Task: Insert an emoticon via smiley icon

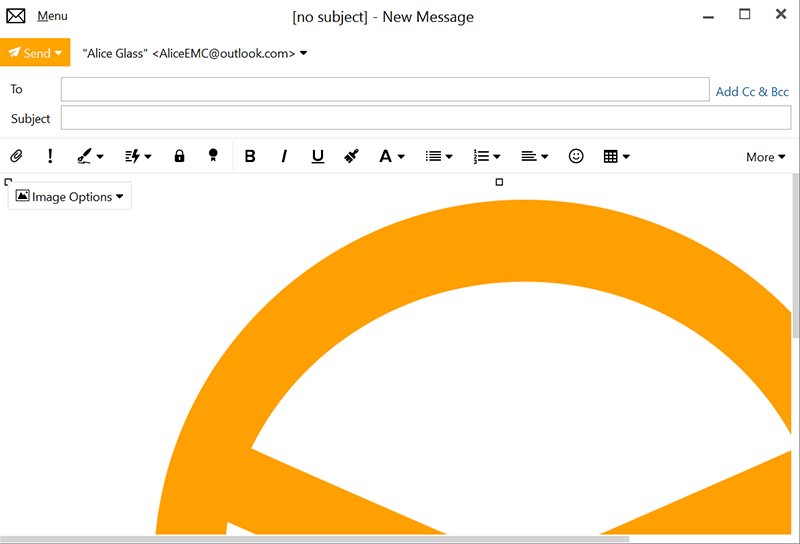Action: point(576,156)
